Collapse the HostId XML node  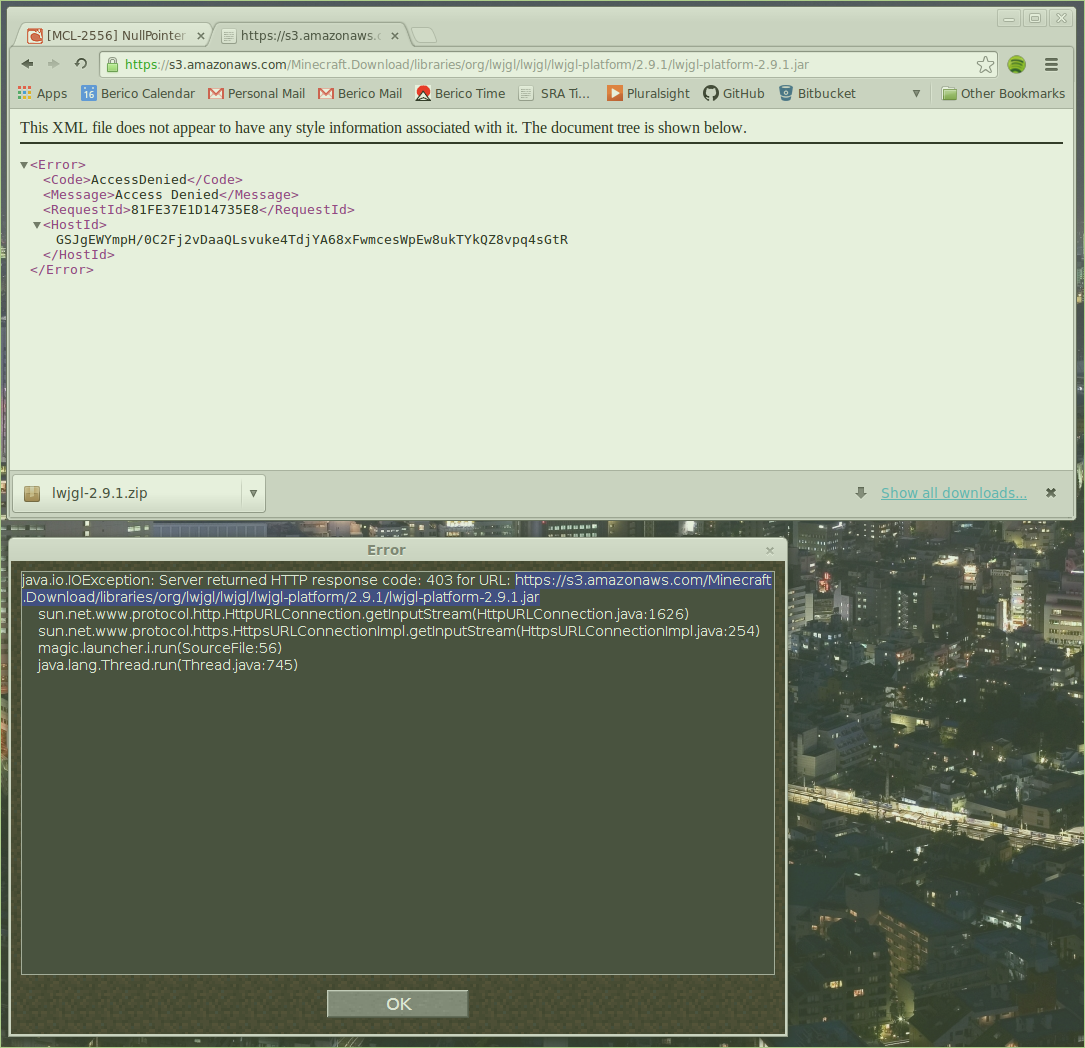tap(37, 225)
